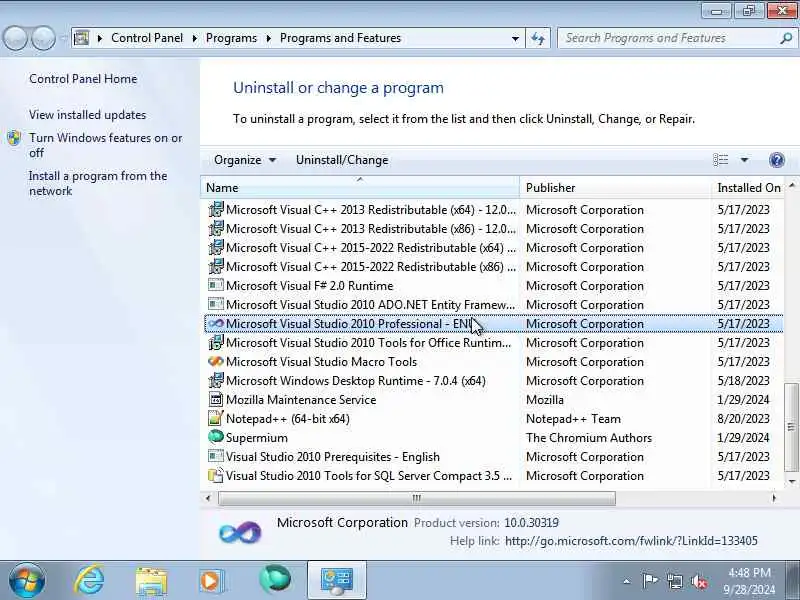The width and height of the screenshot is (800, 600).
Task: Sort by the Installed On column header
Action: (747, 188)
